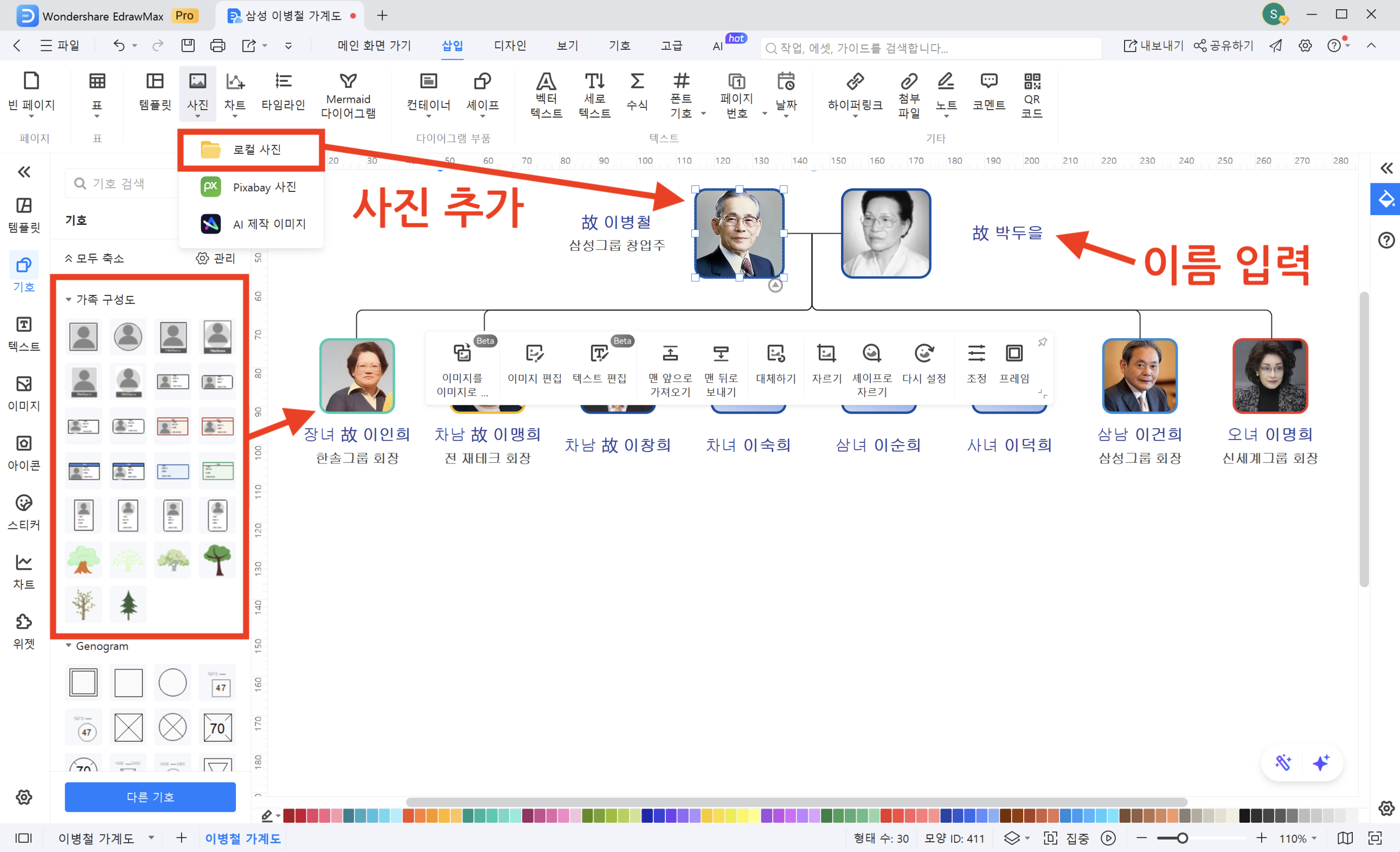This screenshot has height=852, width=1400.
Task: Collapse the 가족 구성도 symbol section
Action: (x=69, y=299)
